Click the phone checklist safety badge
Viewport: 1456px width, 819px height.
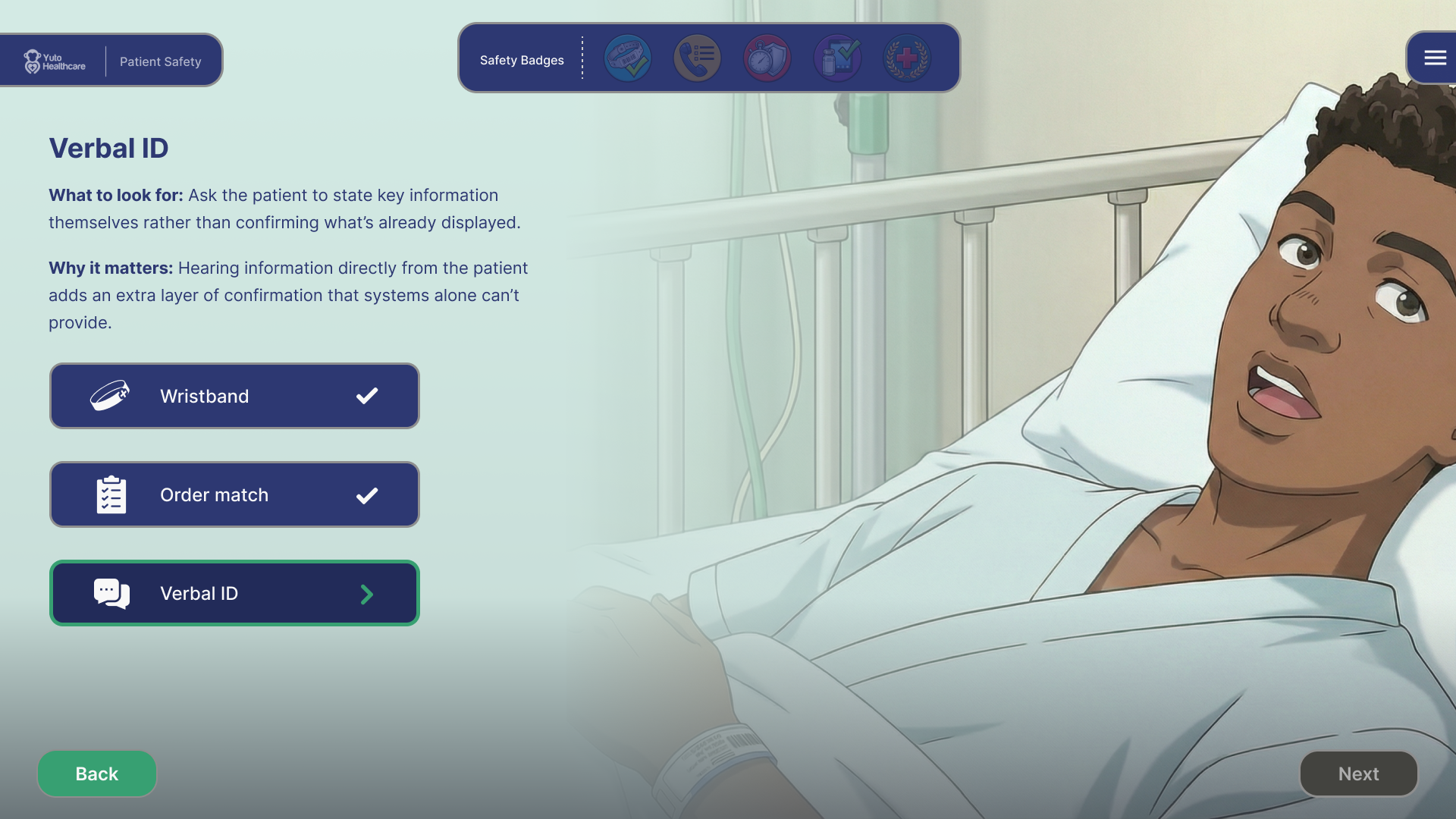(x=697, y=58)
